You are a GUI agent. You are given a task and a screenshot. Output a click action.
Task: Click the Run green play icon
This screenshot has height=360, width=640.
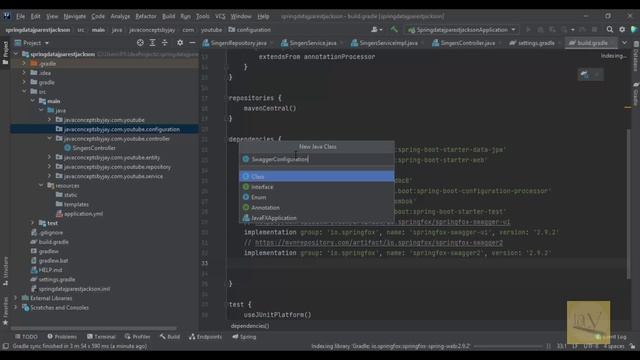pos(529,29)
